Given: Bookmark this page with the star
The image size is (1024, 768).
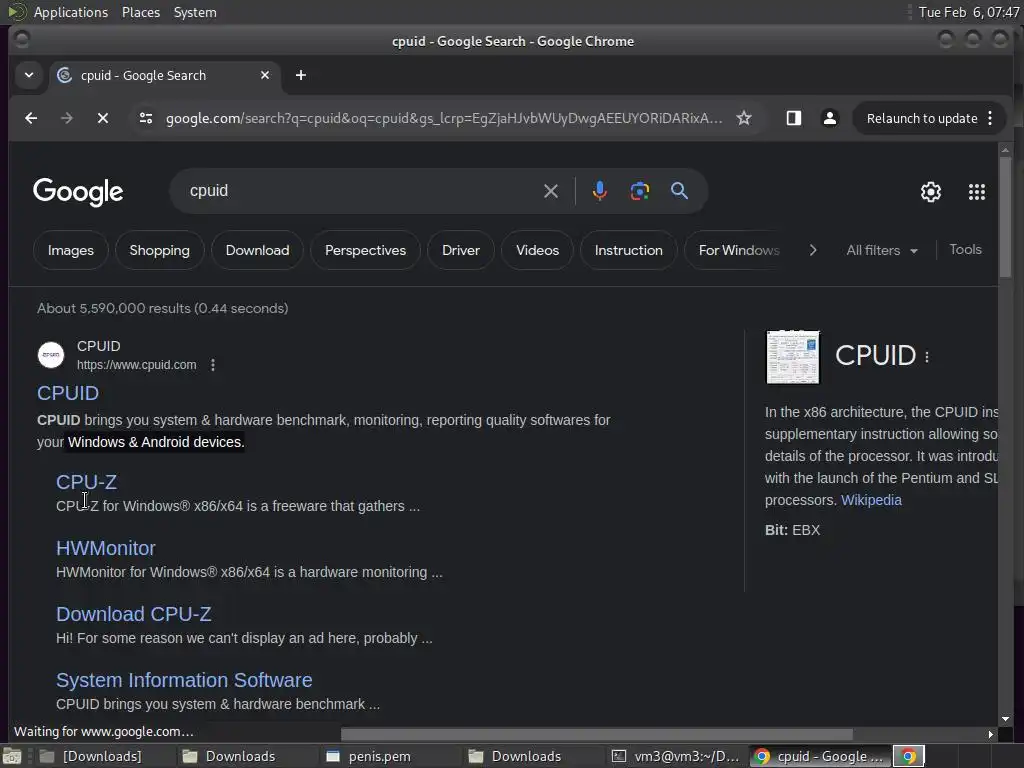Looking at the screenshot, I should pos(744,118).
